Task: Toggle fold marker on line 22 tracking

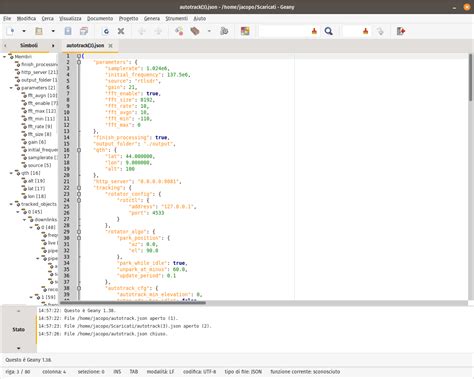Action: click(79, 188)
